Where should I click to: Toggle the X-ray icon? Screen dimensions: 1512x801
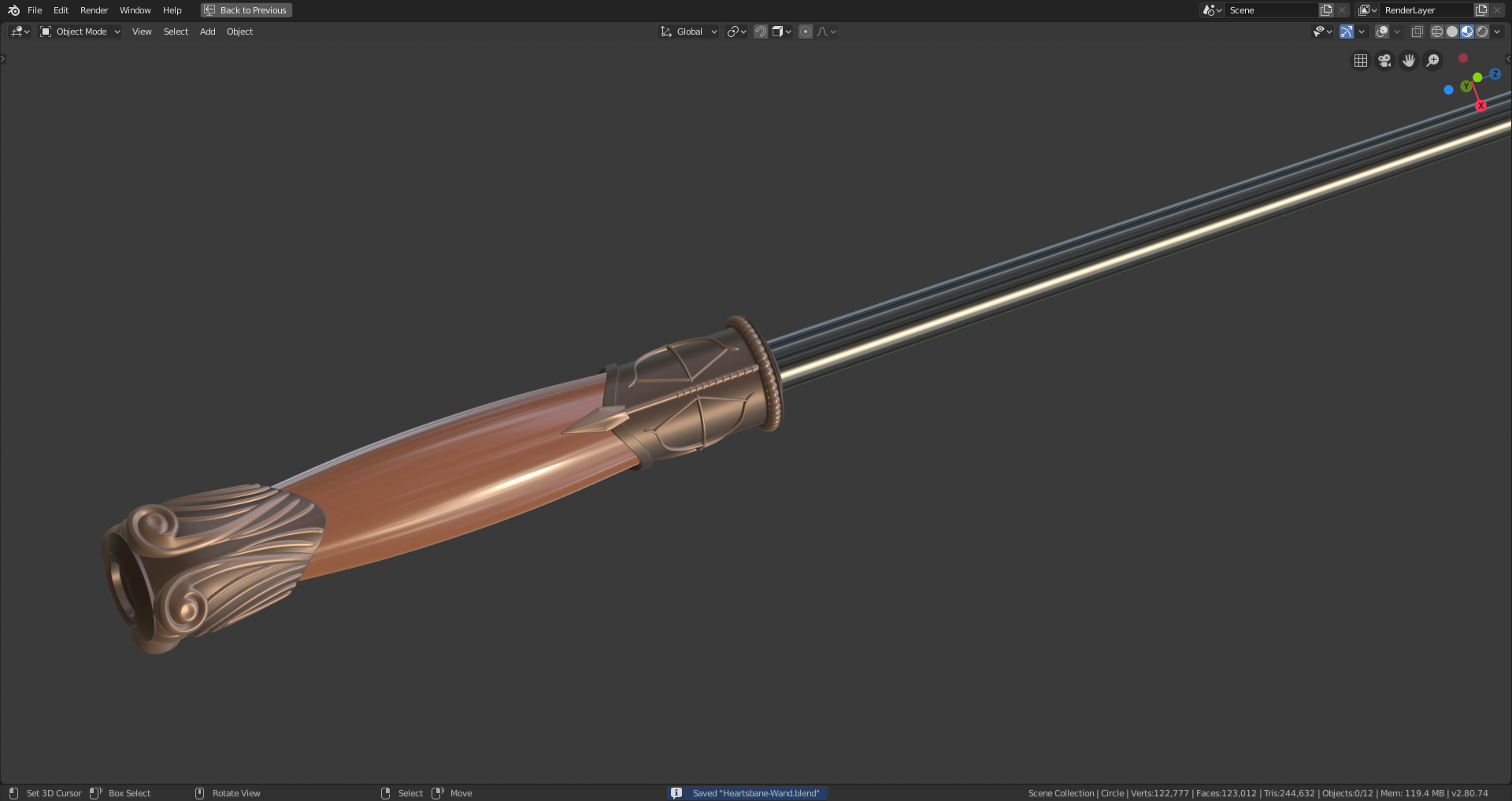tap(1417, 32)
